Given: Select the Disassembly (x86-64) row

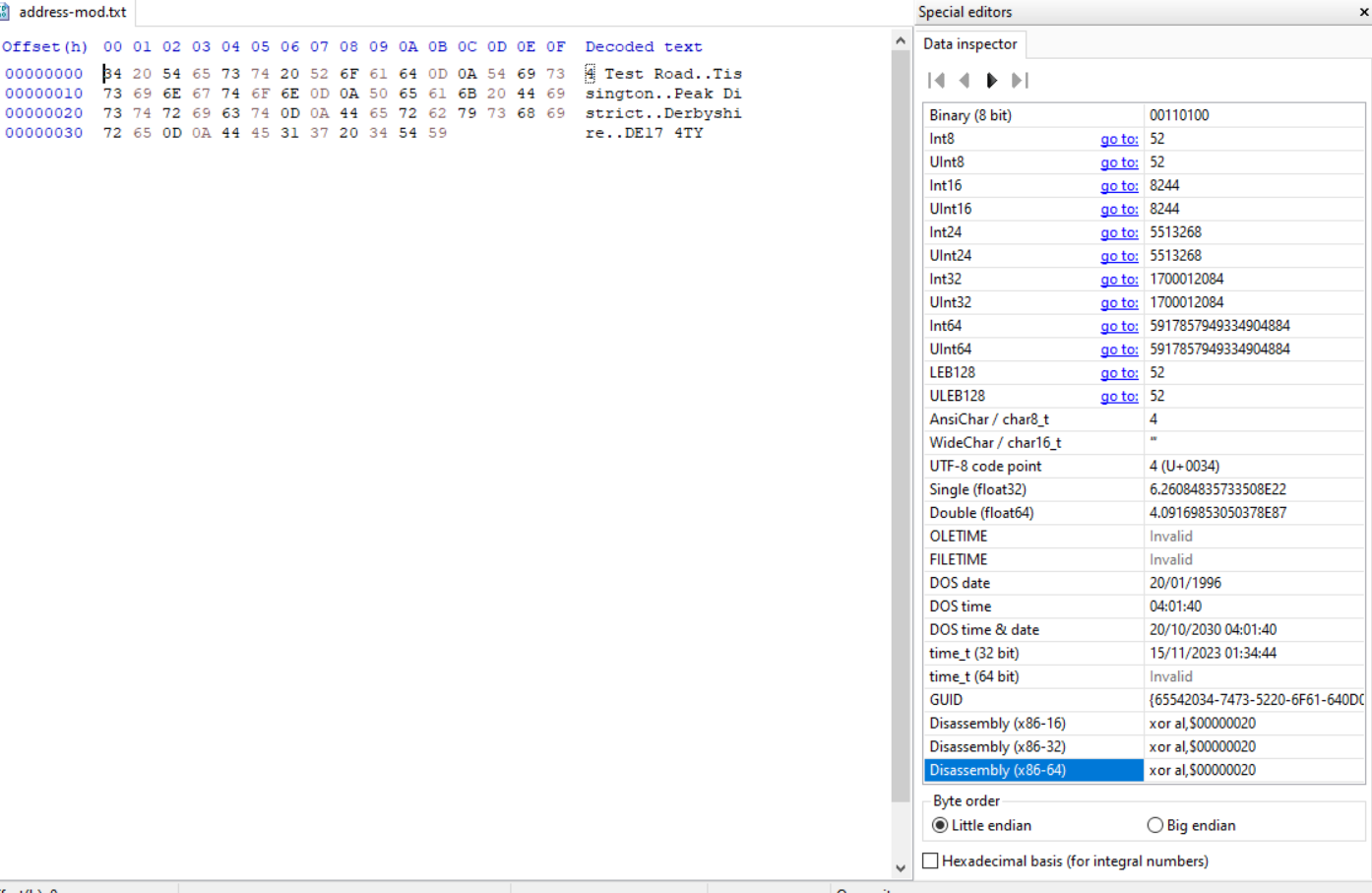Looking at the screenshot, I should [1032, 770].
